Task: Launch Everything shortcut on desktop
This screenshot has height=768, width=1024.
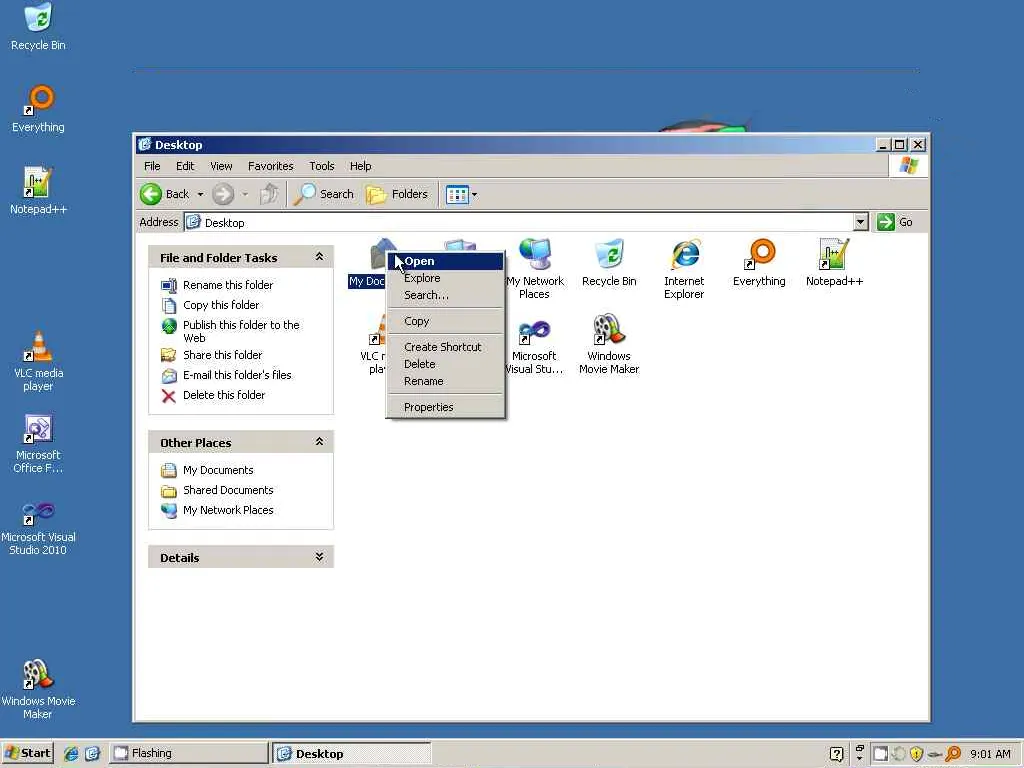Action: click(x=38, y=108)
